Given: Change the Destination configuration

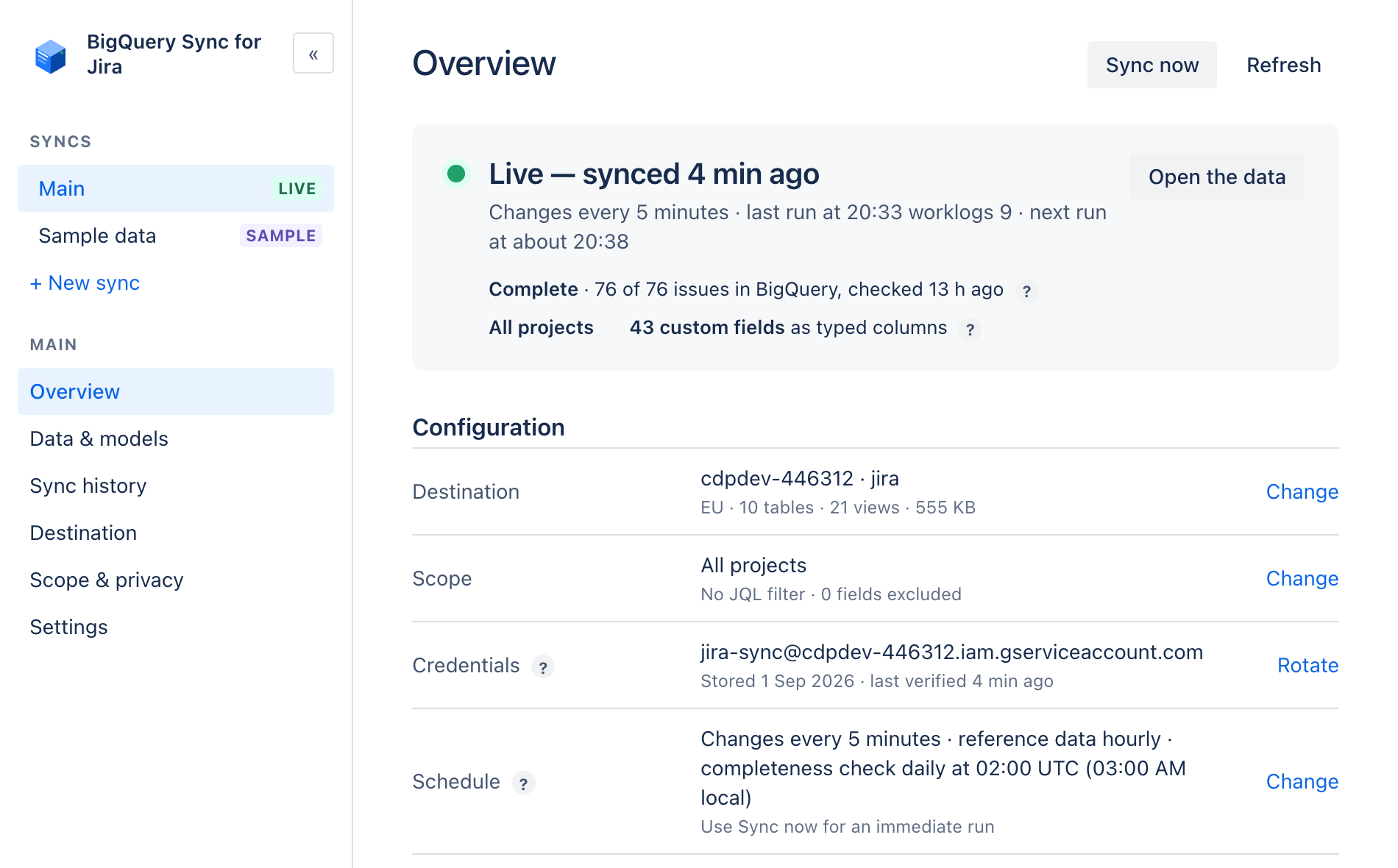Looking at the screenshot, I should [1302, 491].
